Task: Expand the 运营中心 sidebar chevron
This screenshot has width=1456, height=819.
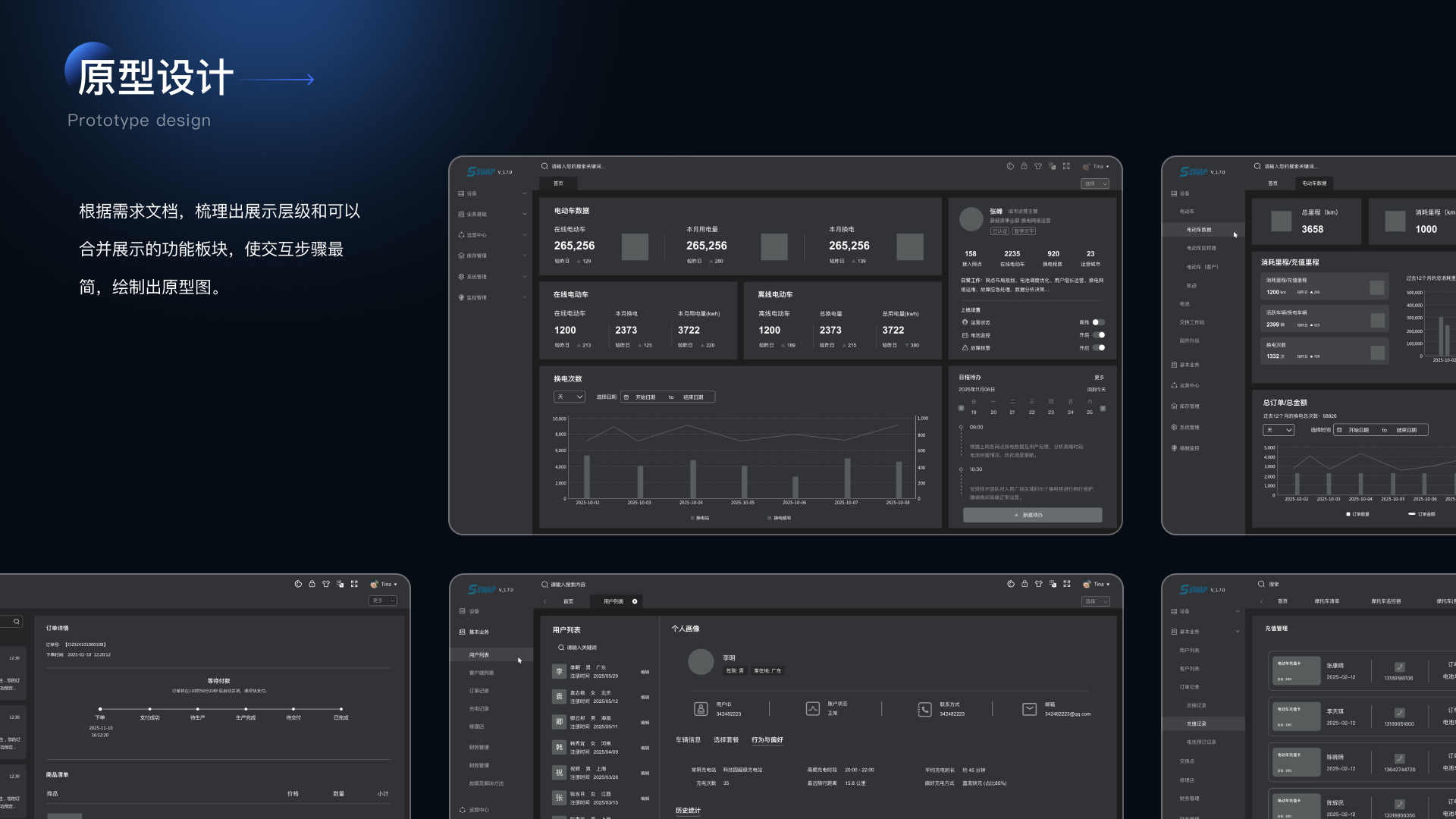Action: [524, 235]
